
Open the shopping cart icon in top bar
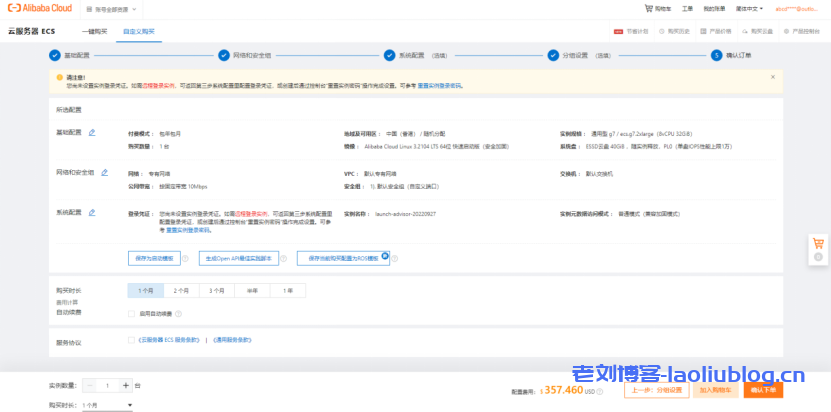tap(649, 8)
